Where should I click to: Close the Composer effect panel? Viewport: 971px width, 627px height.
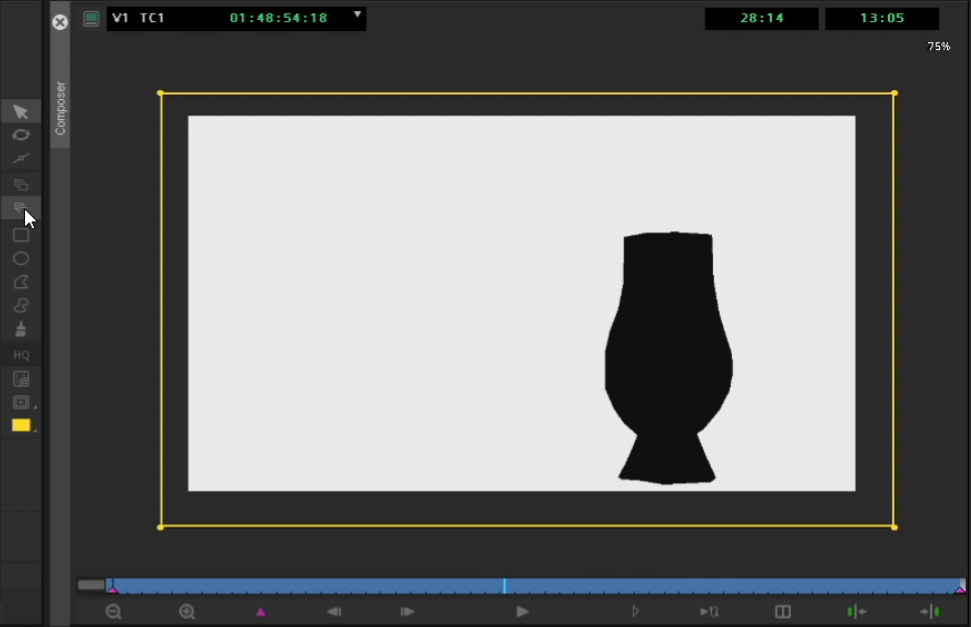coord(59,22)
